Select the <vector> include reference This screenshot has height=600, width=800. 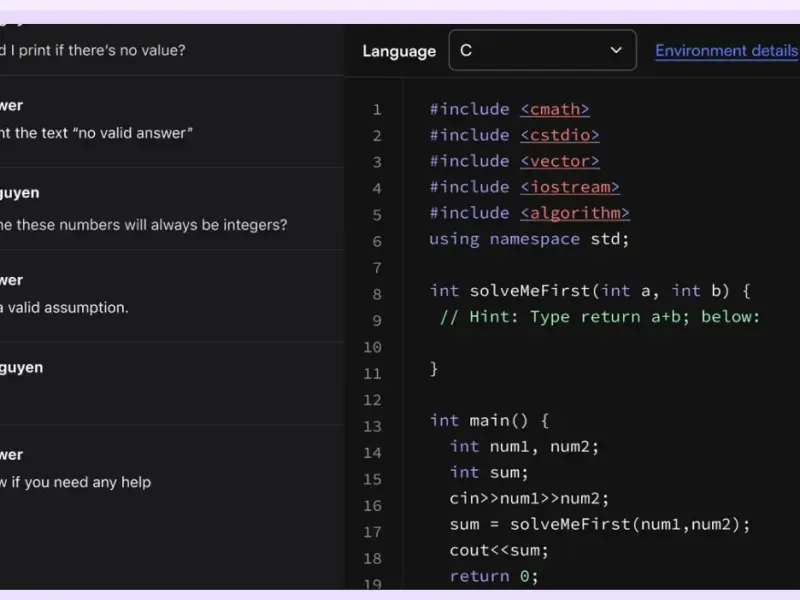[x=559, y=161]
